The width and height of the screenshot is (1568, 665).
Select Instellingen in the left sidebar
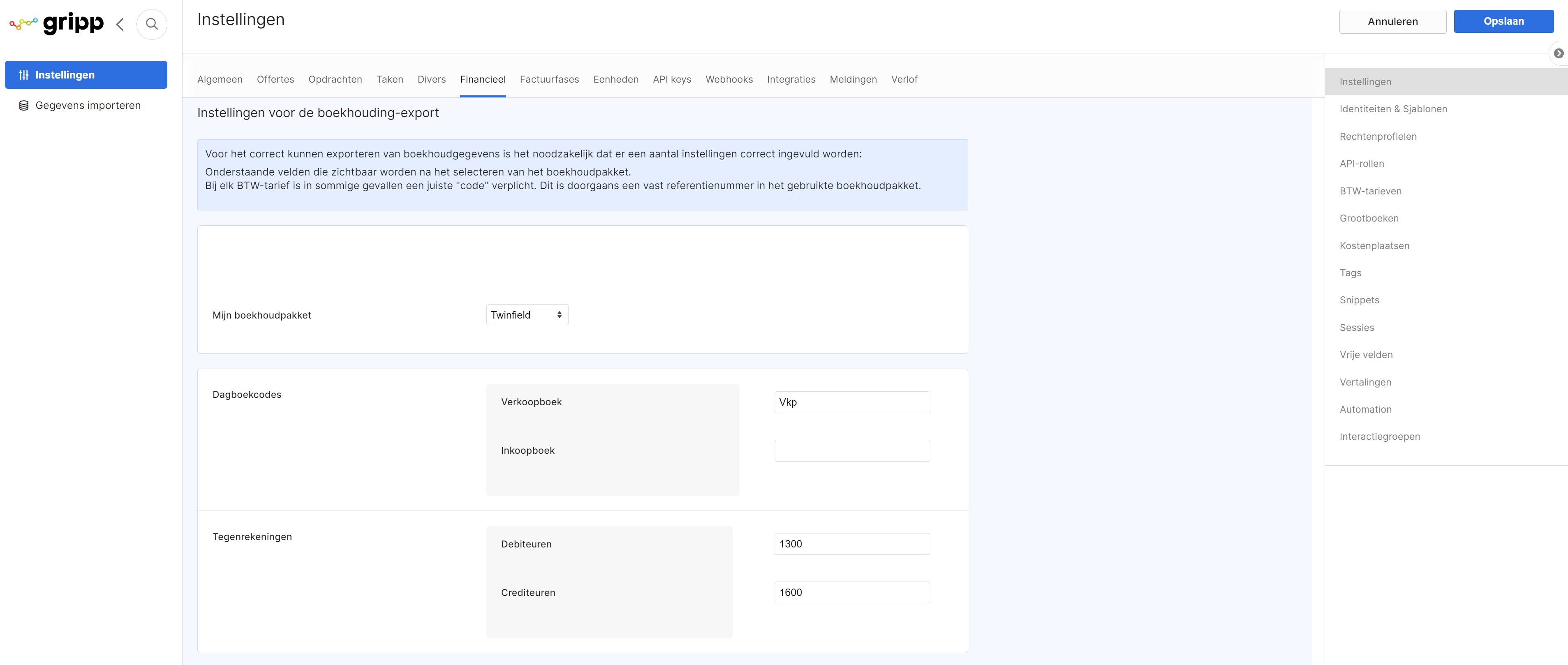[x=86, y=75]
